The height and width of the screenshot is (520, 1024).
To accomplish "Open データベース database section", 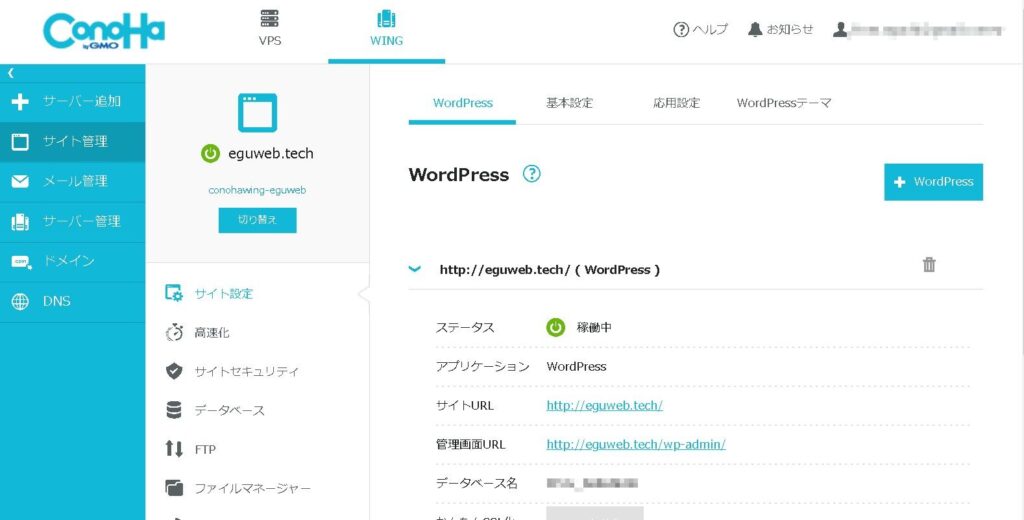I will coord(228,410).
